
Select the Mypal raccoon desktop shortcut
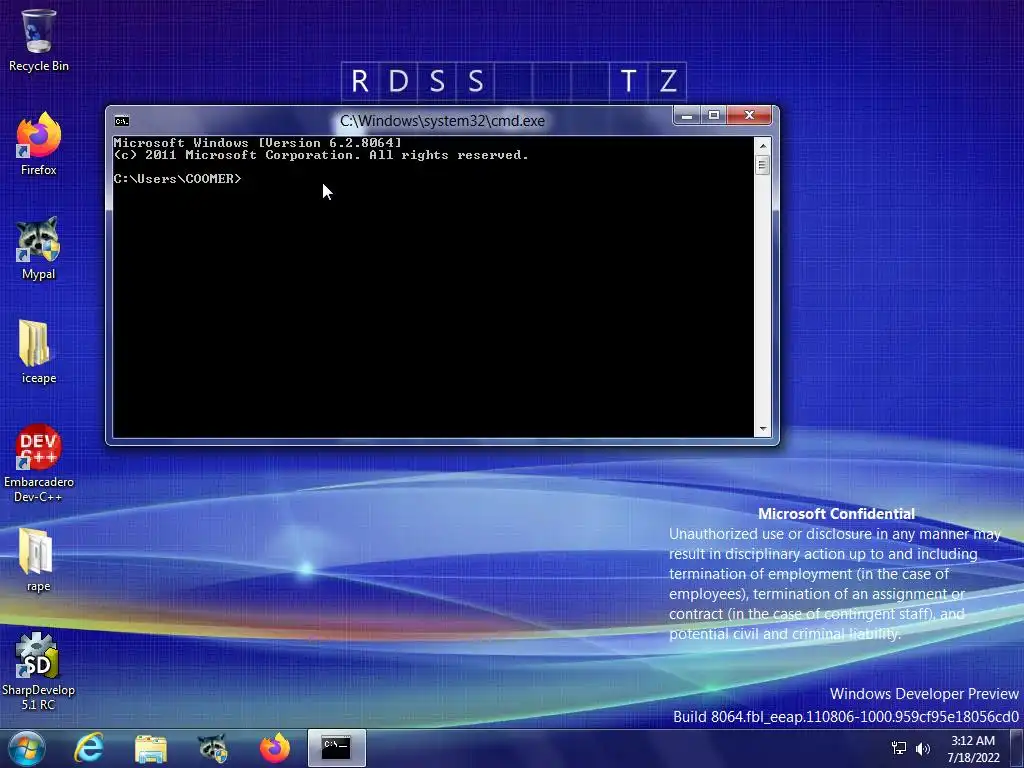pyautogui.click(x=38, y=248)
